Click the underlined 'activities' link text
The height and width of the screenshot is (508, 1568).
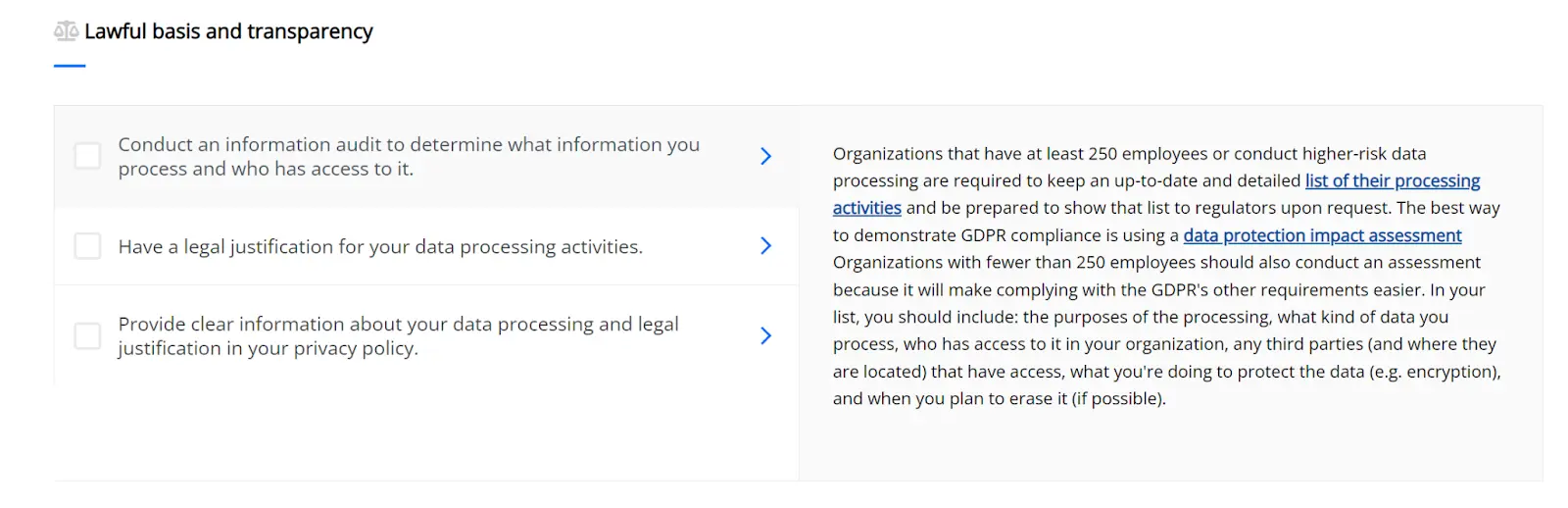(866, 208)
